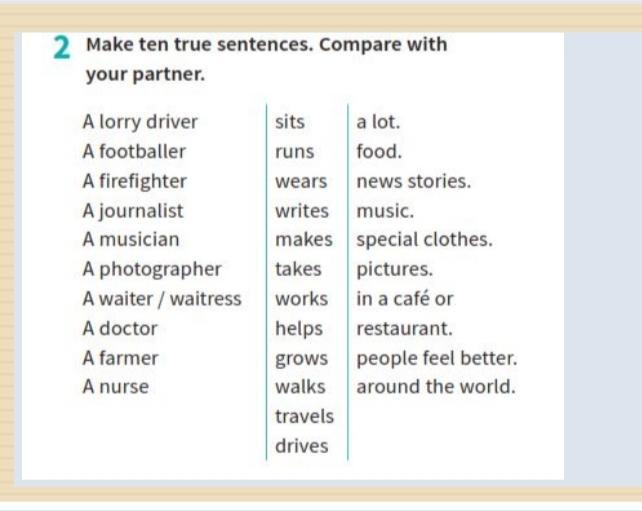Screen dimensions: 642x511
Task: Click the word 'footballer'
Action: pos(142,151)
